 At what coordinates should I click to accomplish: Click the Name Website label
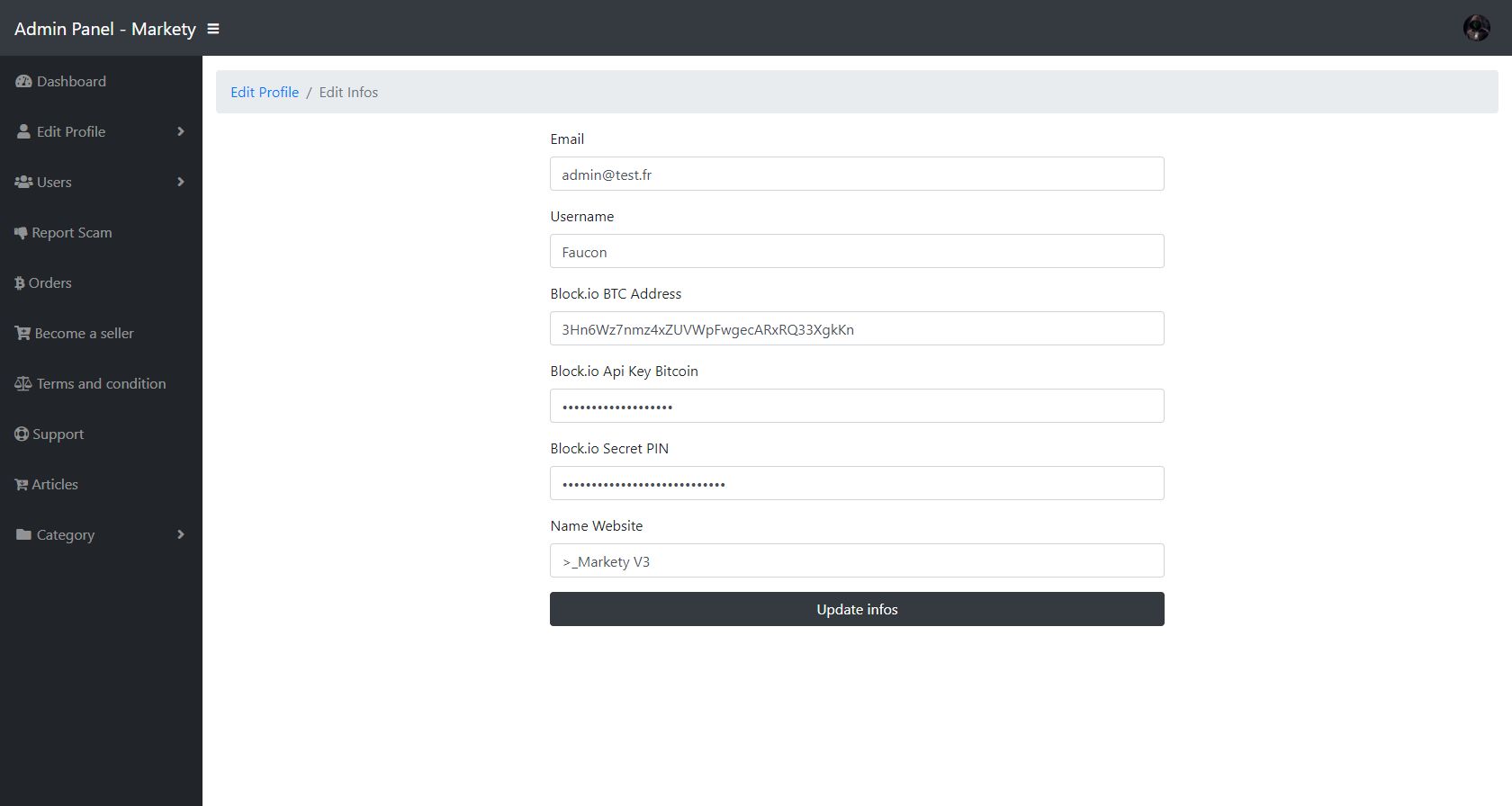(597, 525)
